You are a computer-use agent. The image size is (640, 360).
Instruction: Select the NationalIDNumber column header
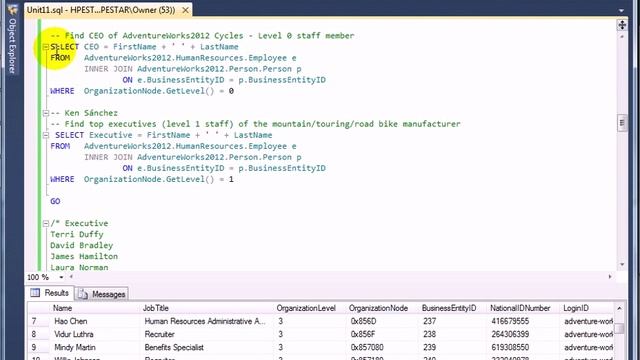tap(523, 308)
